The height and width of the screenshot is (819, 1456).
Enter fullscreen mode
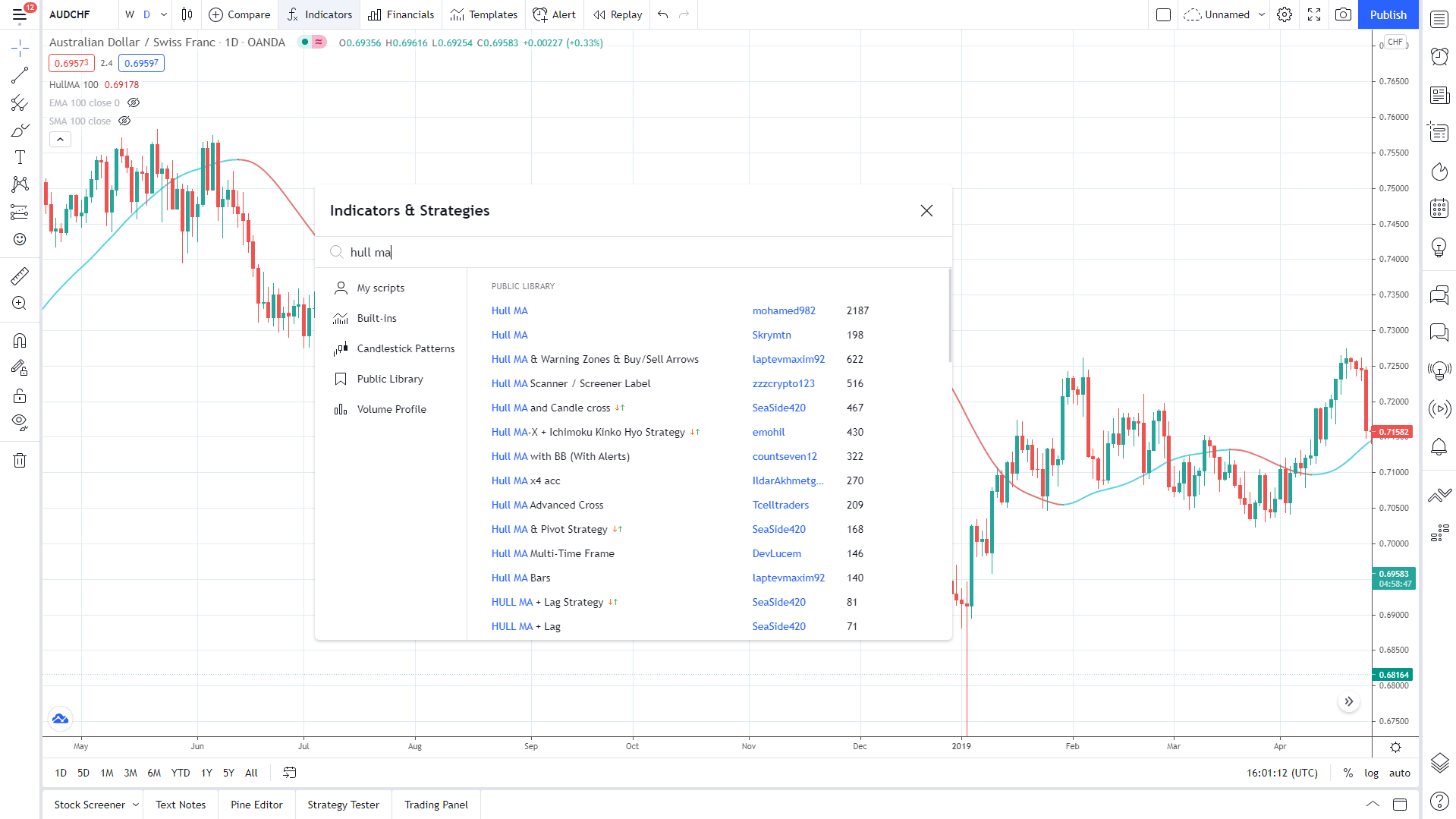point(1314,14)
